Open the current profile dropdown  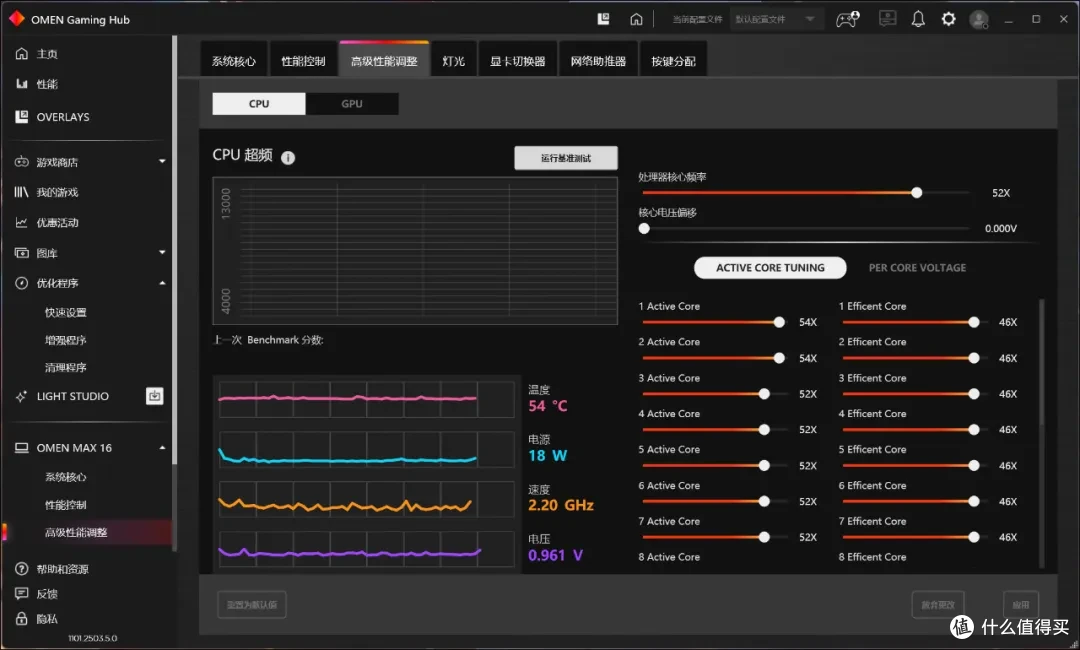[776, 19]
